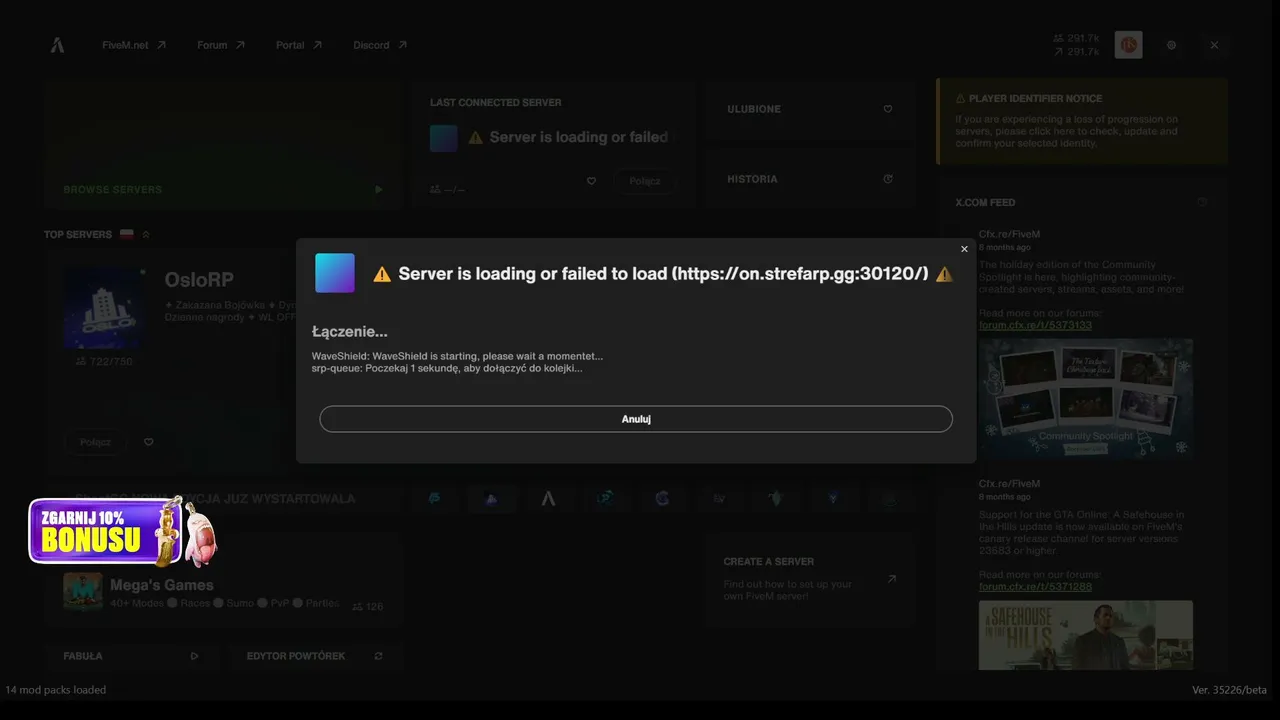Image resolution: width=1280 pixels, height=720 pixels.
Task: Click the OsloRP server logo
Action: [103, 308]
